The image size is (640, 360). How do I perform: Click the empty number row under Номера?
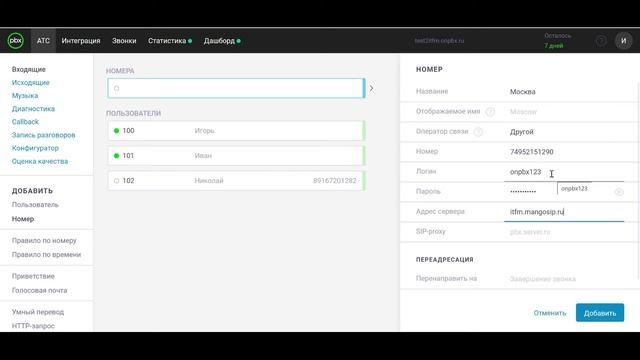coord(236,88)
